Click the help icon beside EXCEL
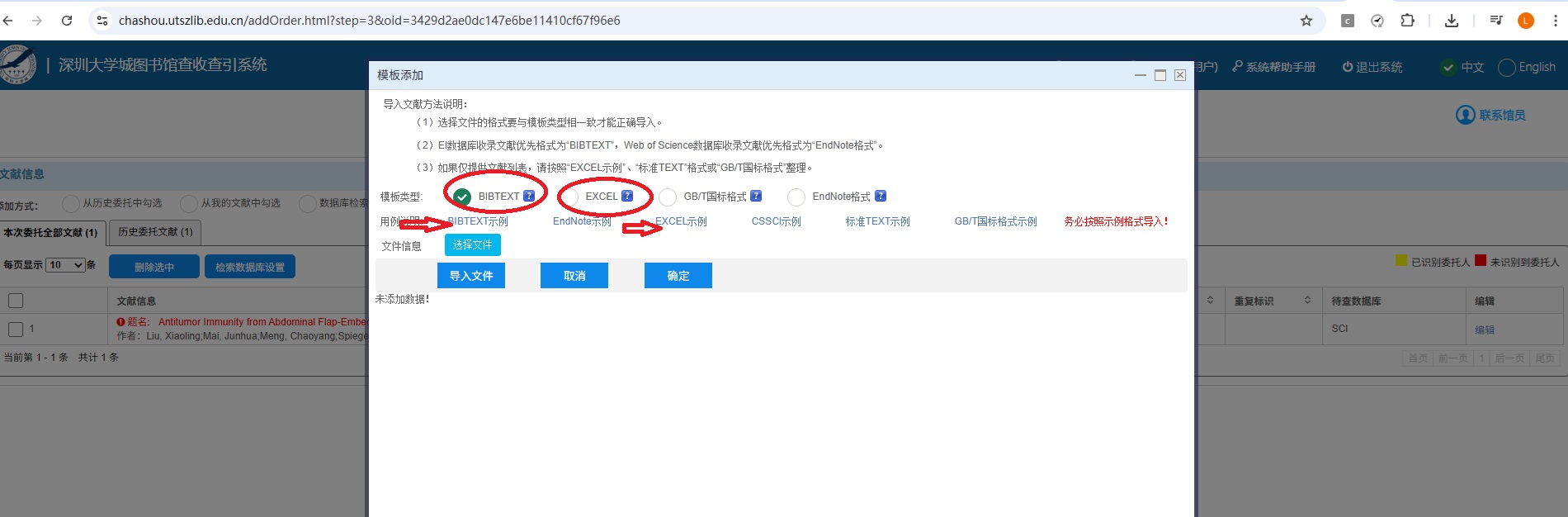 [x=627, y=196]
